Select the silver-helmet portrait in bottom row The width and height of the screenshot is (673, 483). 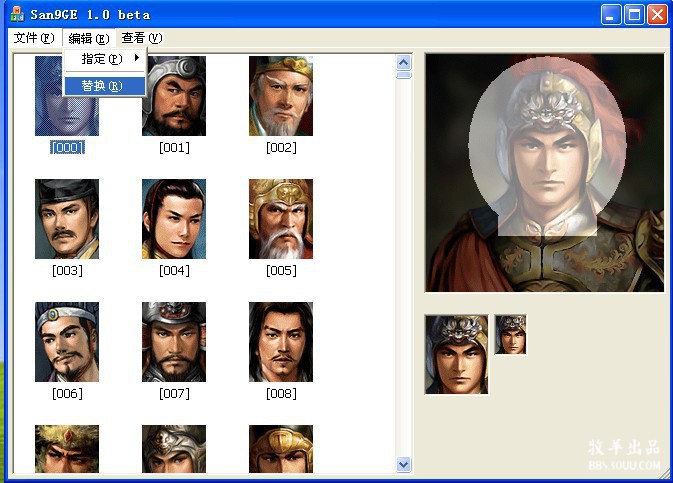(174, 449)
